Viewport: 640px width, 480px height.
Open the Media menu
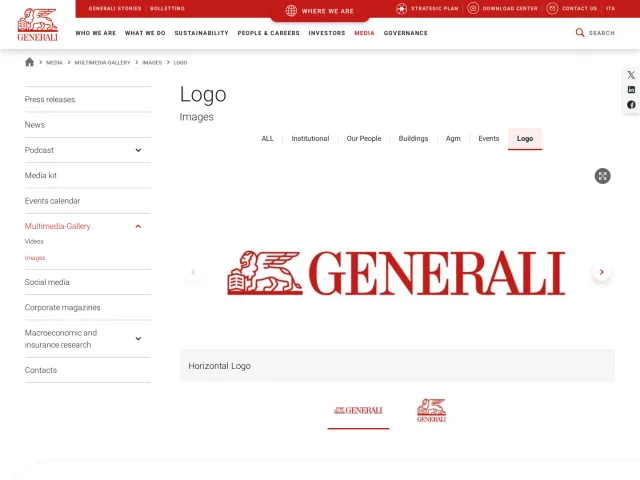[364, 33]
